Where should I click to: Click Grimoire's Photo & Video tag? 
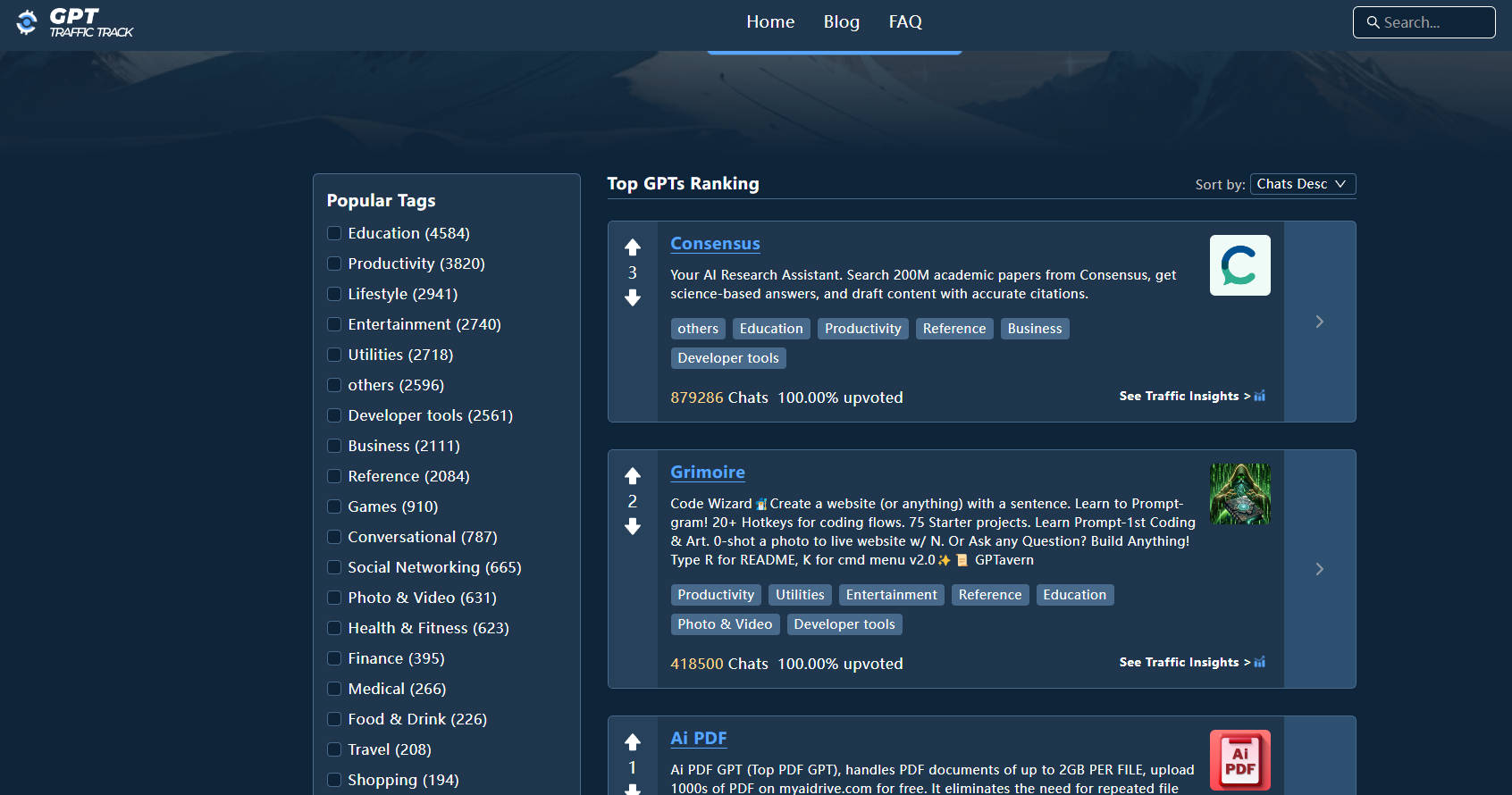coord(725,624)
